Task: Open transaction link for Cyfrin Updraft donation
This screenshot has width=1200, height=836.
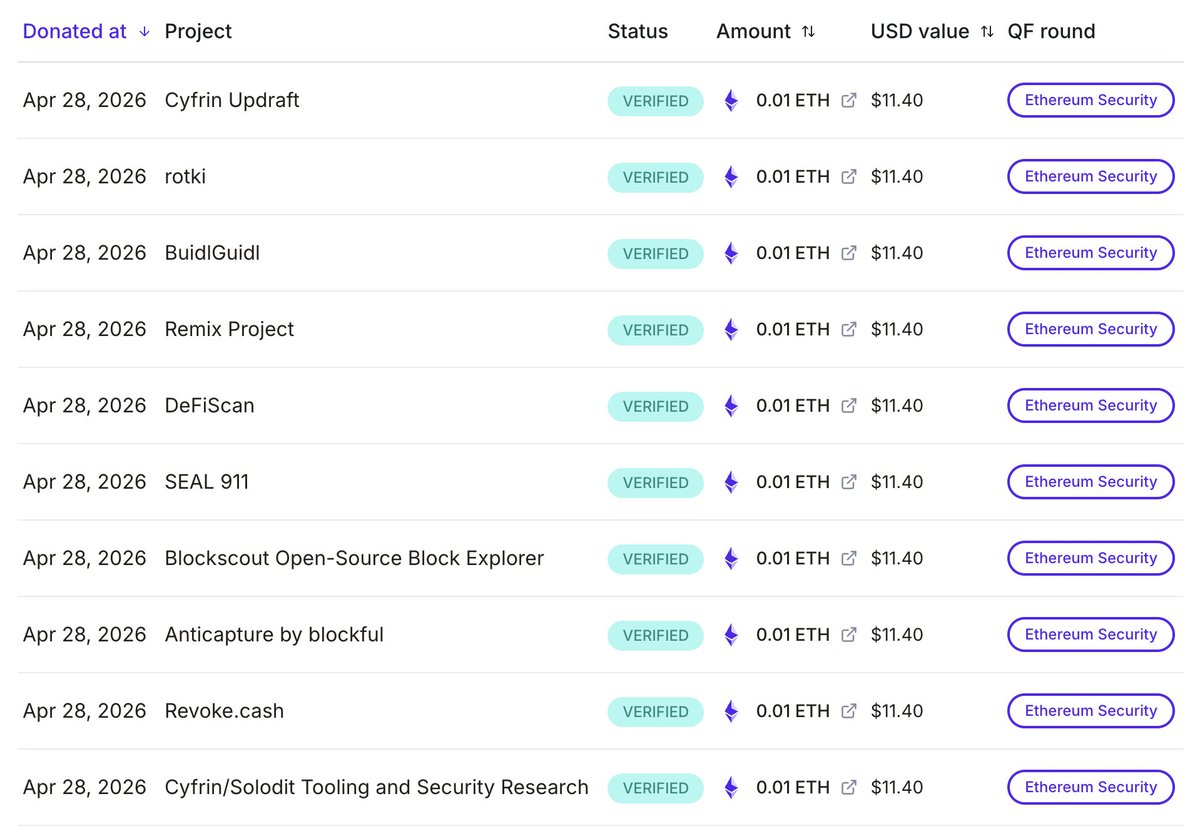Action: pyautogui.click(x=849, y=100)
